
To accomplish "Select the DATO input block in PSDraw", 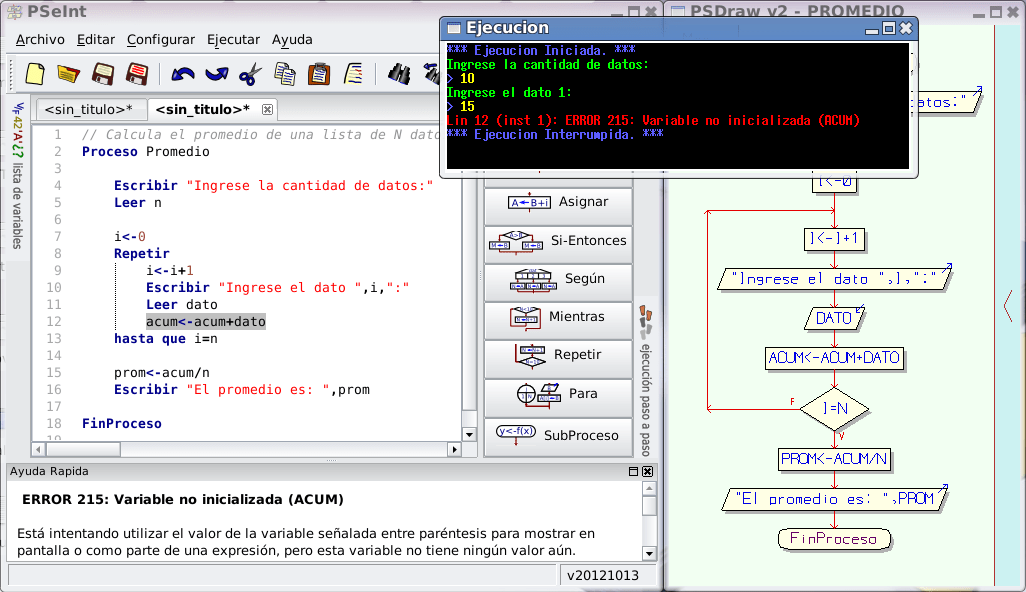I will [834, 318].
